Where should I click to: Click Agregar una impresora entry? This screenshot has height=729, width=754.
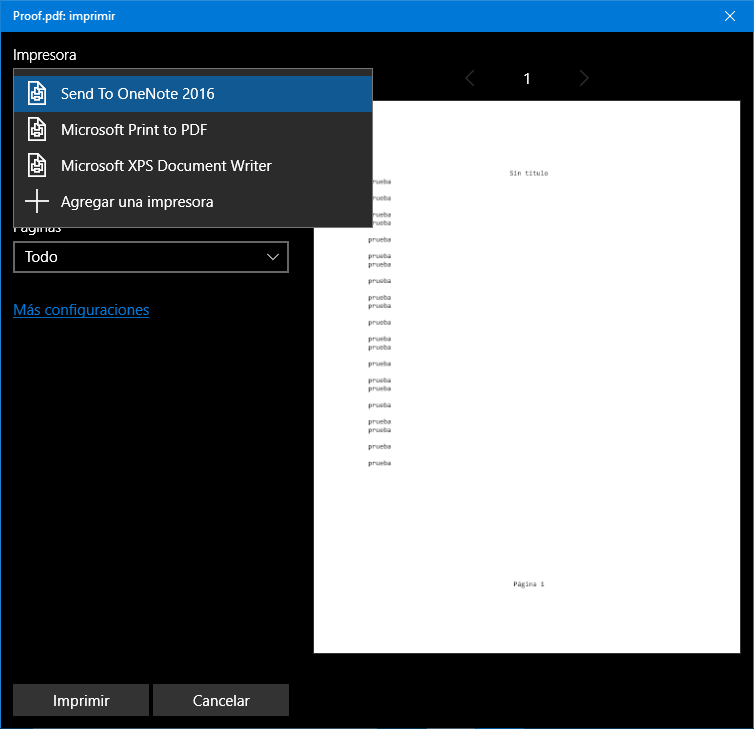pyautogui.click(x=193, y=202)
